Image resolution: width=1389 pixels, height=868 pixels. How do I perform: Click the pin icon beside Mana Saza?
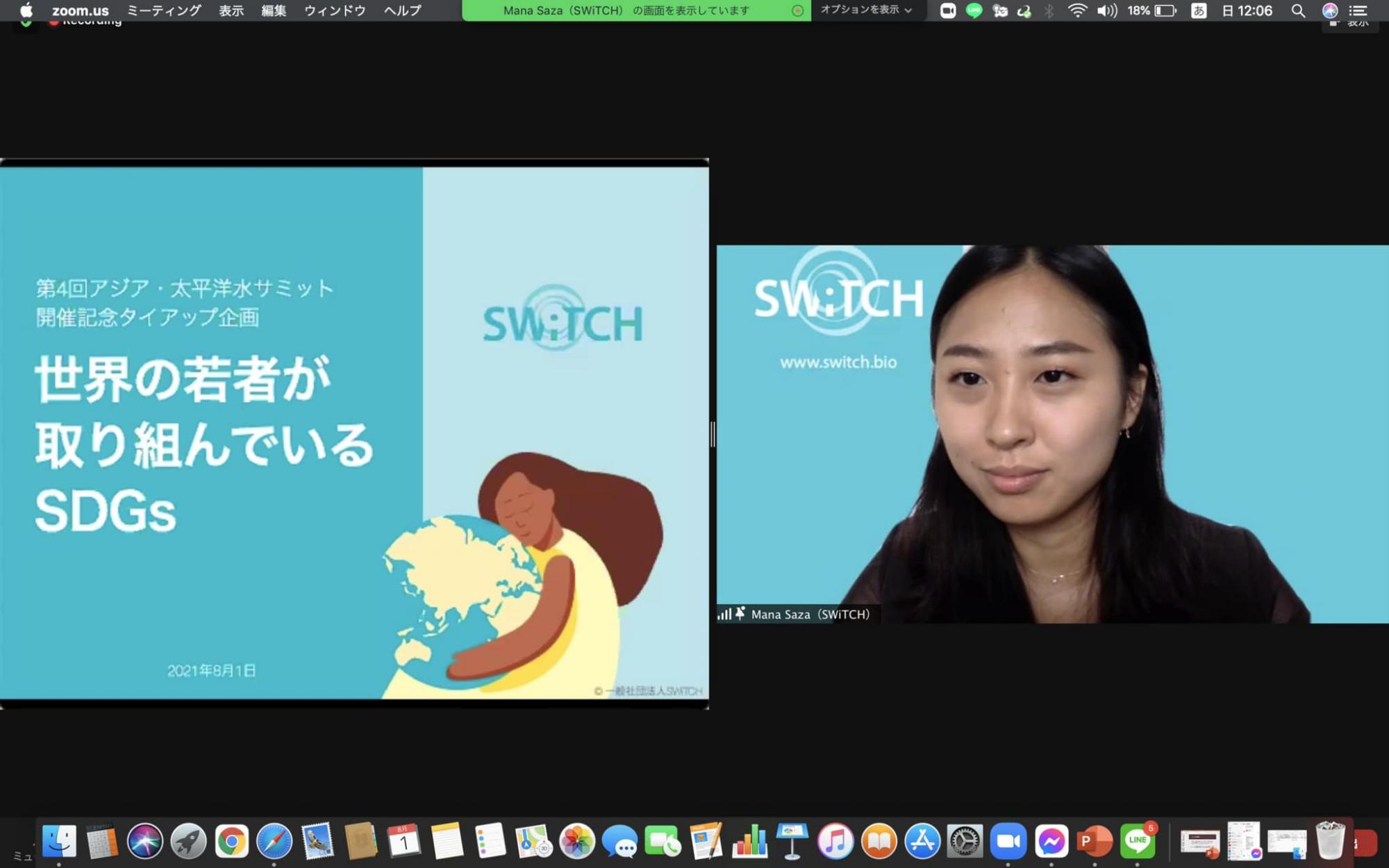(740, 614)
